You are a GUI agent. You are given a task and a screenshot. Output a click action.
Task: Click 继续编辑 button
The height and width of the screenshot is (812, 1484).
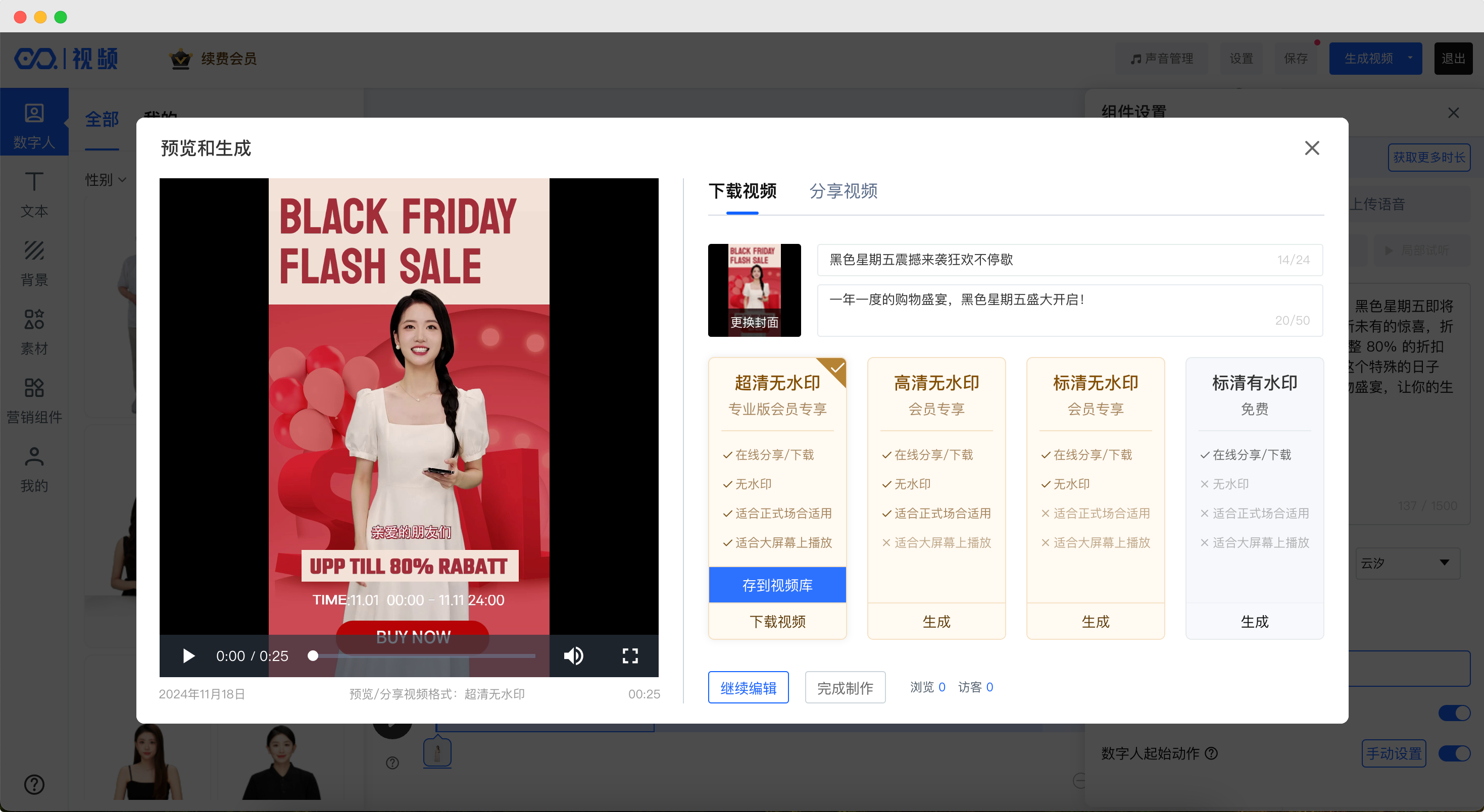[749, 687]
